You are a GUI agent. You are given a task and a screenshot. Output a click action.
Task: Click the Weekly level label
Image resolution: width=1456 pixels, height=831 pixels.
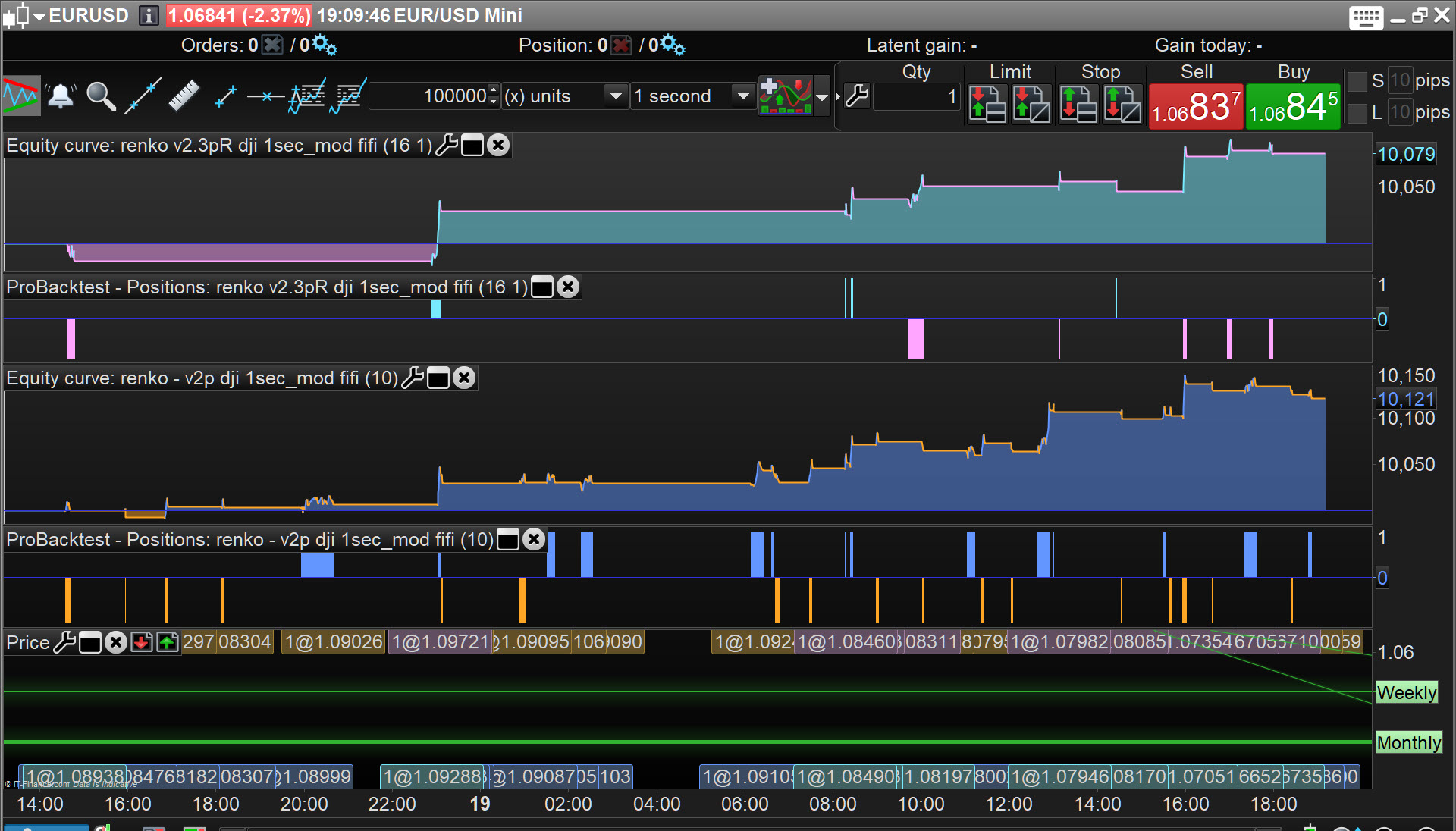point(1406,692)
